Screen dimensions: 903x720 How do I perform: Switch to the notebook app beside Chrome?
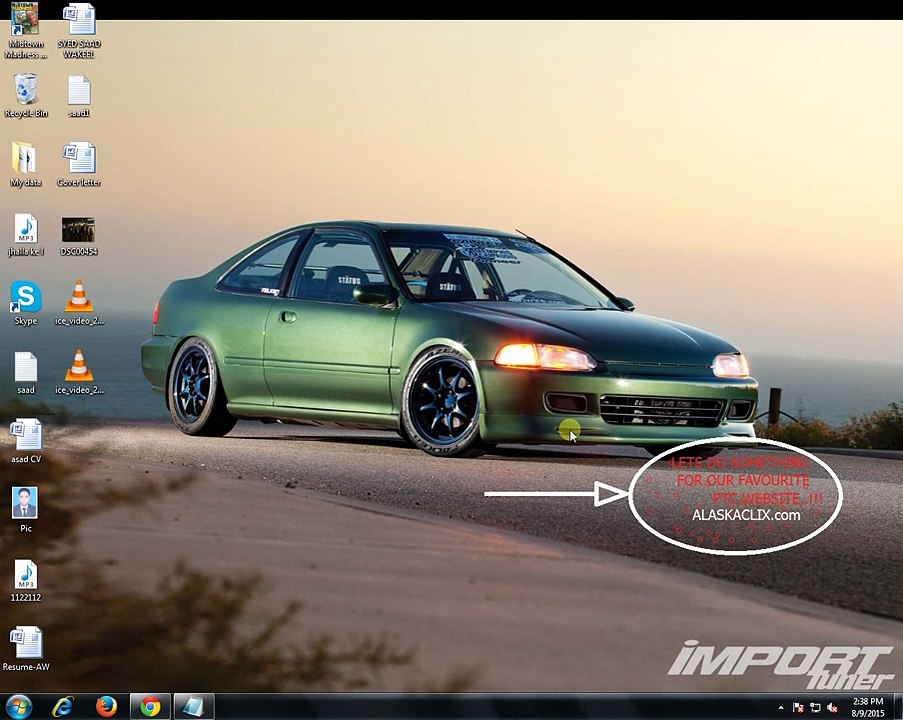pyautogui.click(x=194, y=707)
